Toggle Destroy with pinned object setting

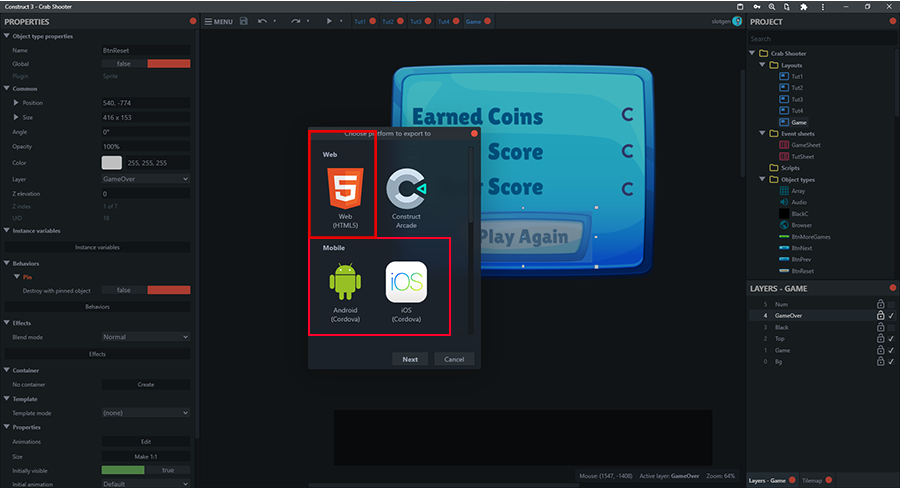pyautogui.click(x=146, y=290)
